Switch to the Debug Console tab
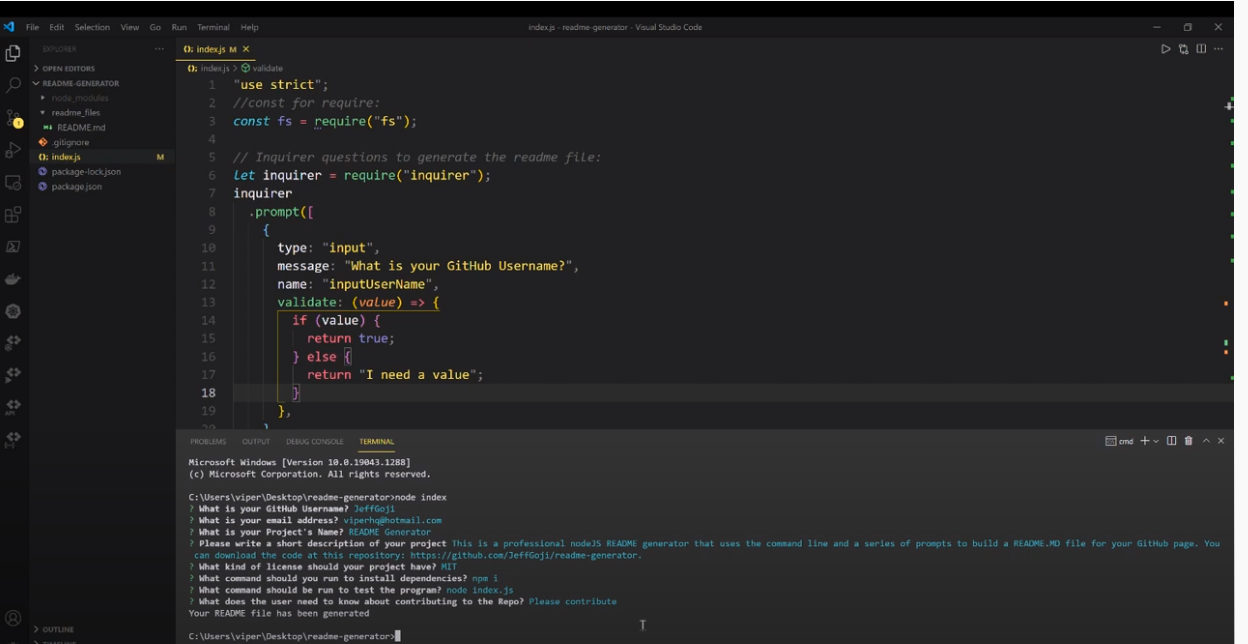 (x=314, y=441)
